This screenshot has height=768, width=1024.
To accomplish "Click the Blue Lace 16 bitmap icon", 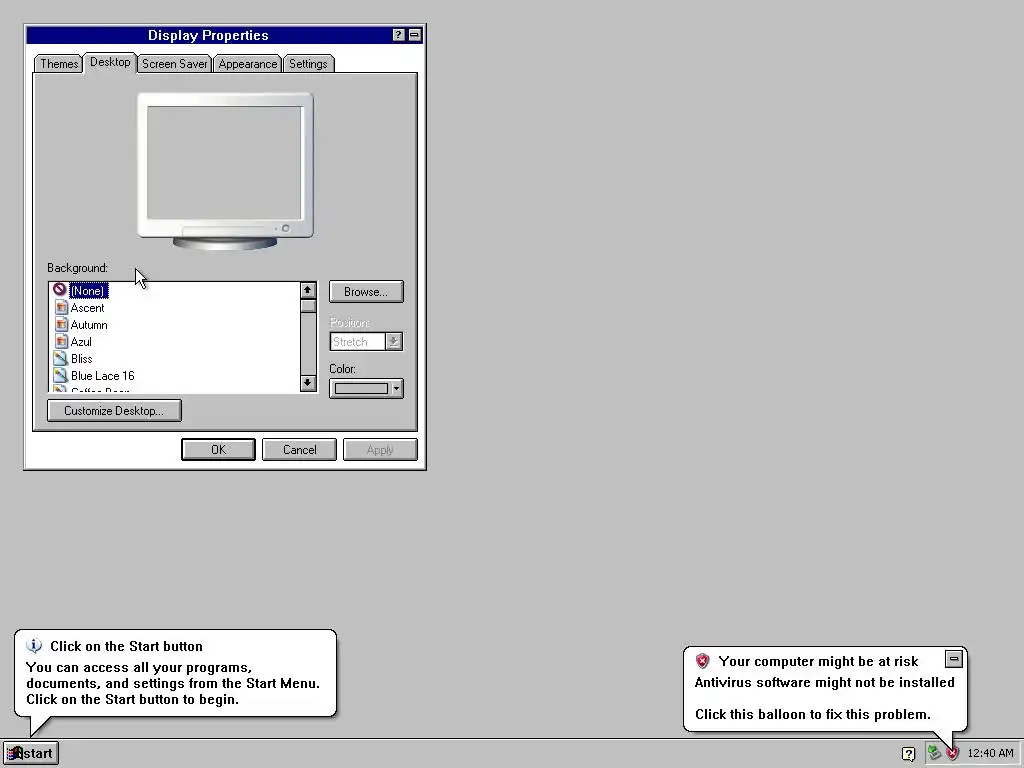I will pos(61,376).
